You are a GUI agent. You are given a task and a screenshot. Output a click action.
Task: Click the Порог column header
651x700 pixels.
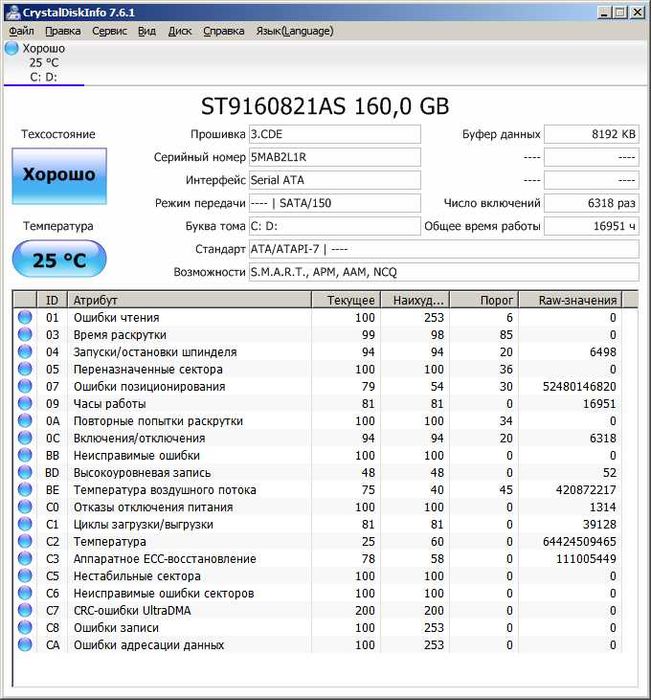pos(484,300)
